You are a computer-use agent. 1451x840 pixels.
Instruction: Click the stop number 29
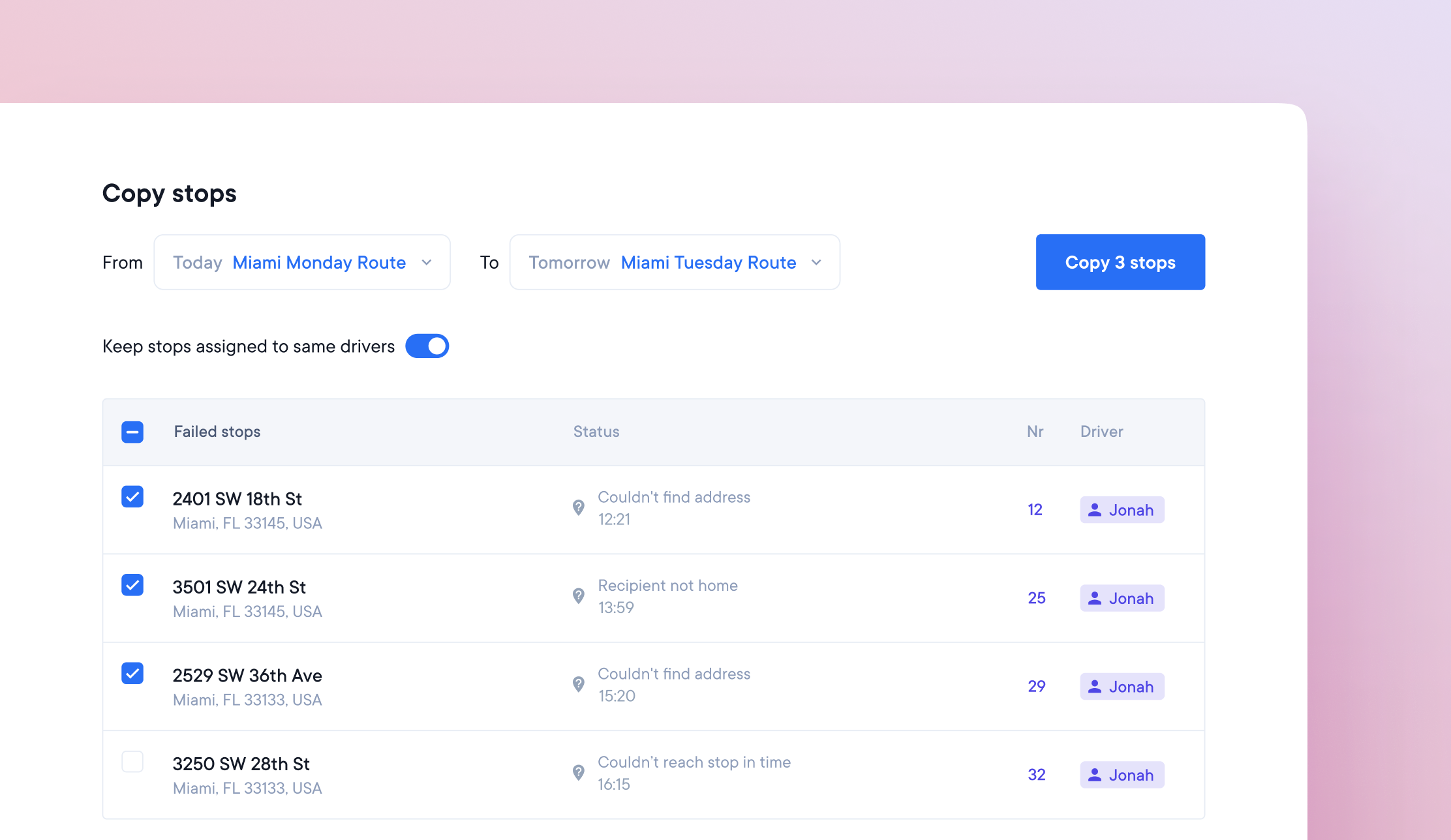click(1036, 686)
